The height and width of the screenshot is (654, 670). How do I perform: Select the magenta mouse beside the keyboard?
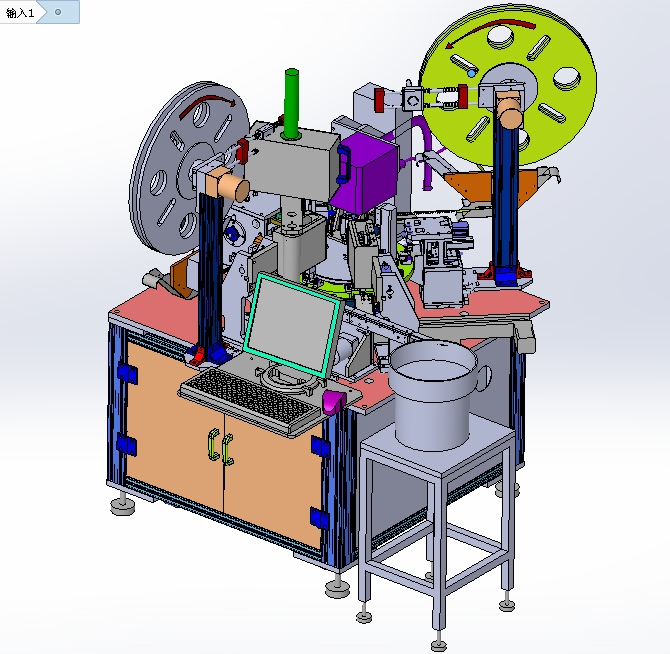tap(334, 401)
